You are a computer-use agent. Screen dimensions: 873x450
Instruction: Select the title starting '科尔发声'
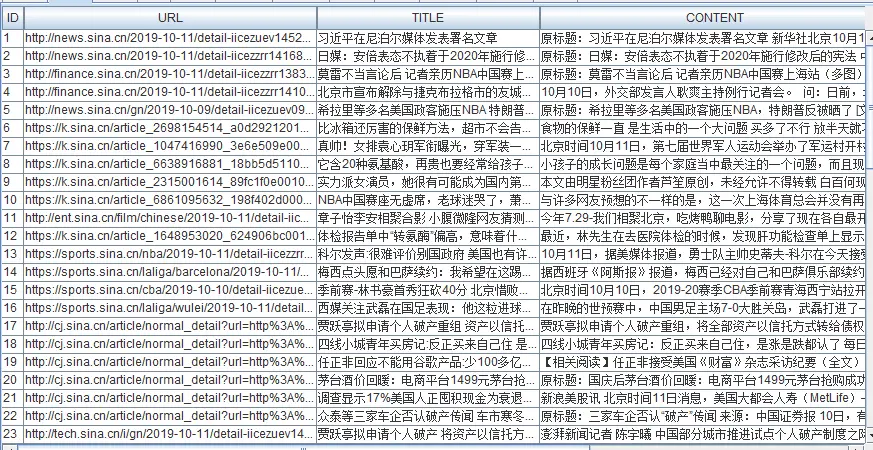click(428, 254)
